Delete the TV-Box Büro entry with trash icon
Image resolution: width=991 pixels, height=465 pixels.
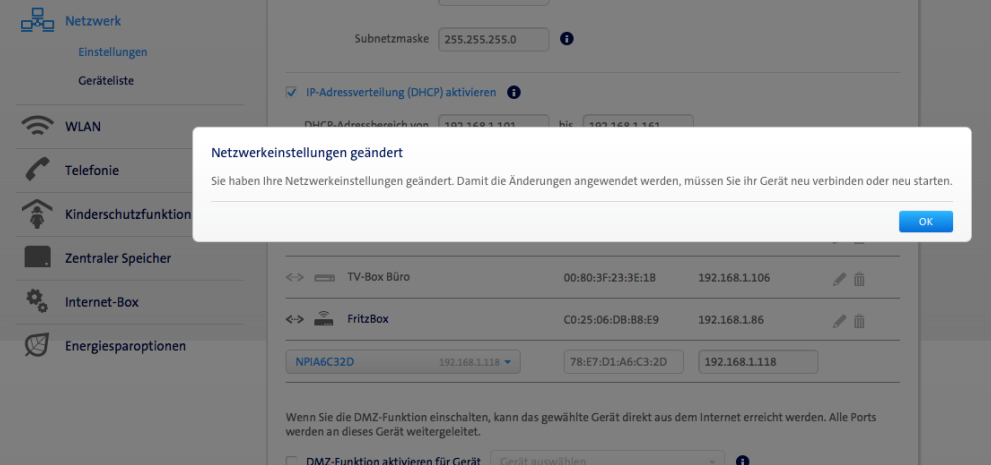point(859,278)
